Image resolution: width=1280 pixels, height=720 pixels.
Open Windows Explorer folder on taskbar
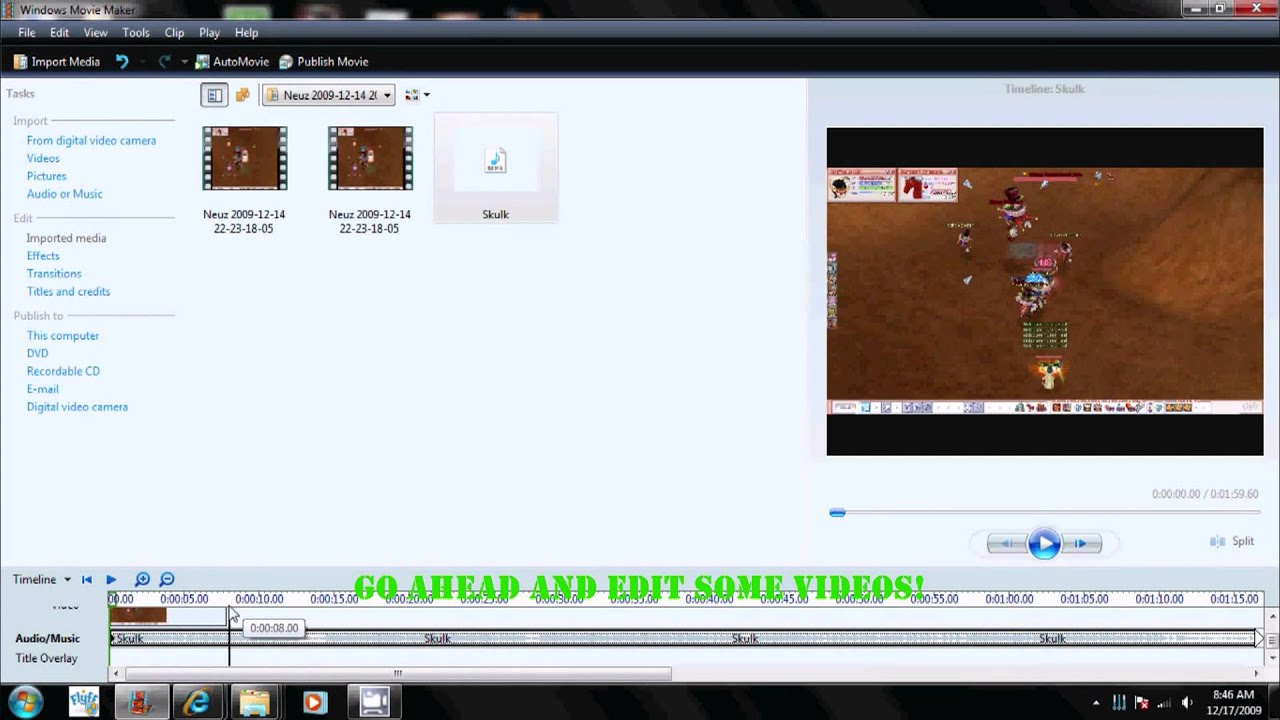click(255, 702)
